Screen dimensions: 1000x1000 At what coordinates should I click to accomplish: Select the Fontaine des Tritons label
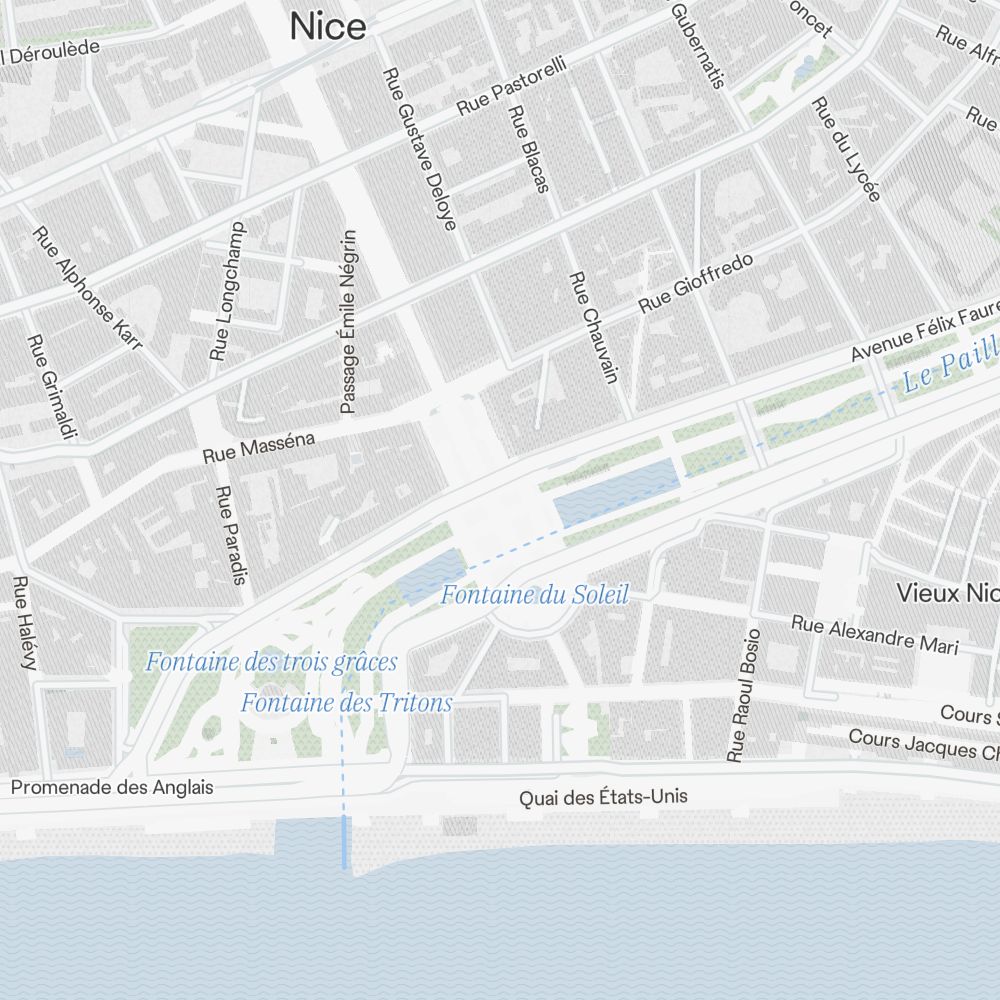[x=346, y=703]
